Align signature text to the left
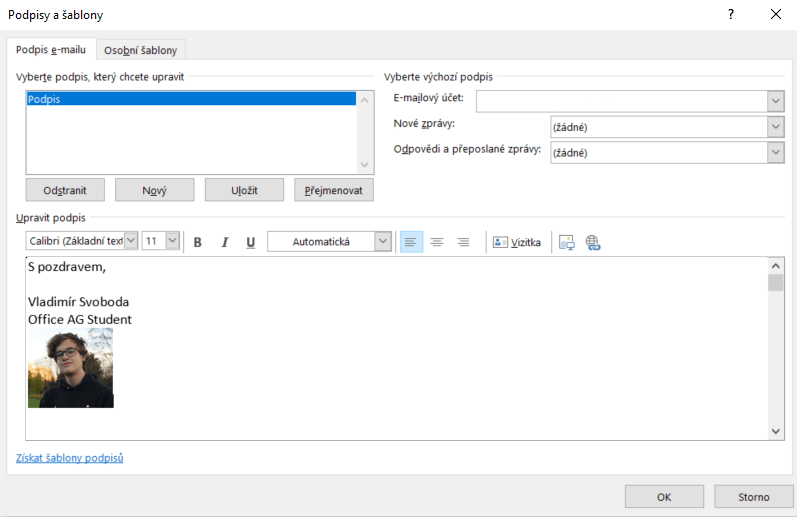Screen dimensions: 797x517 [x=411, y=242]
